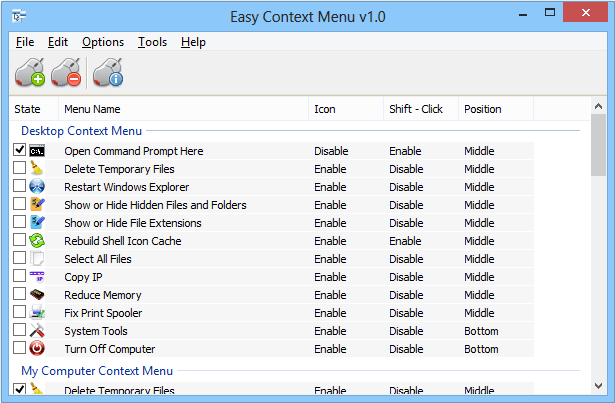Viewport: 615px width, 403px height.
Task: Click Middle position for Select All Files
Action: tap(479, 259)
